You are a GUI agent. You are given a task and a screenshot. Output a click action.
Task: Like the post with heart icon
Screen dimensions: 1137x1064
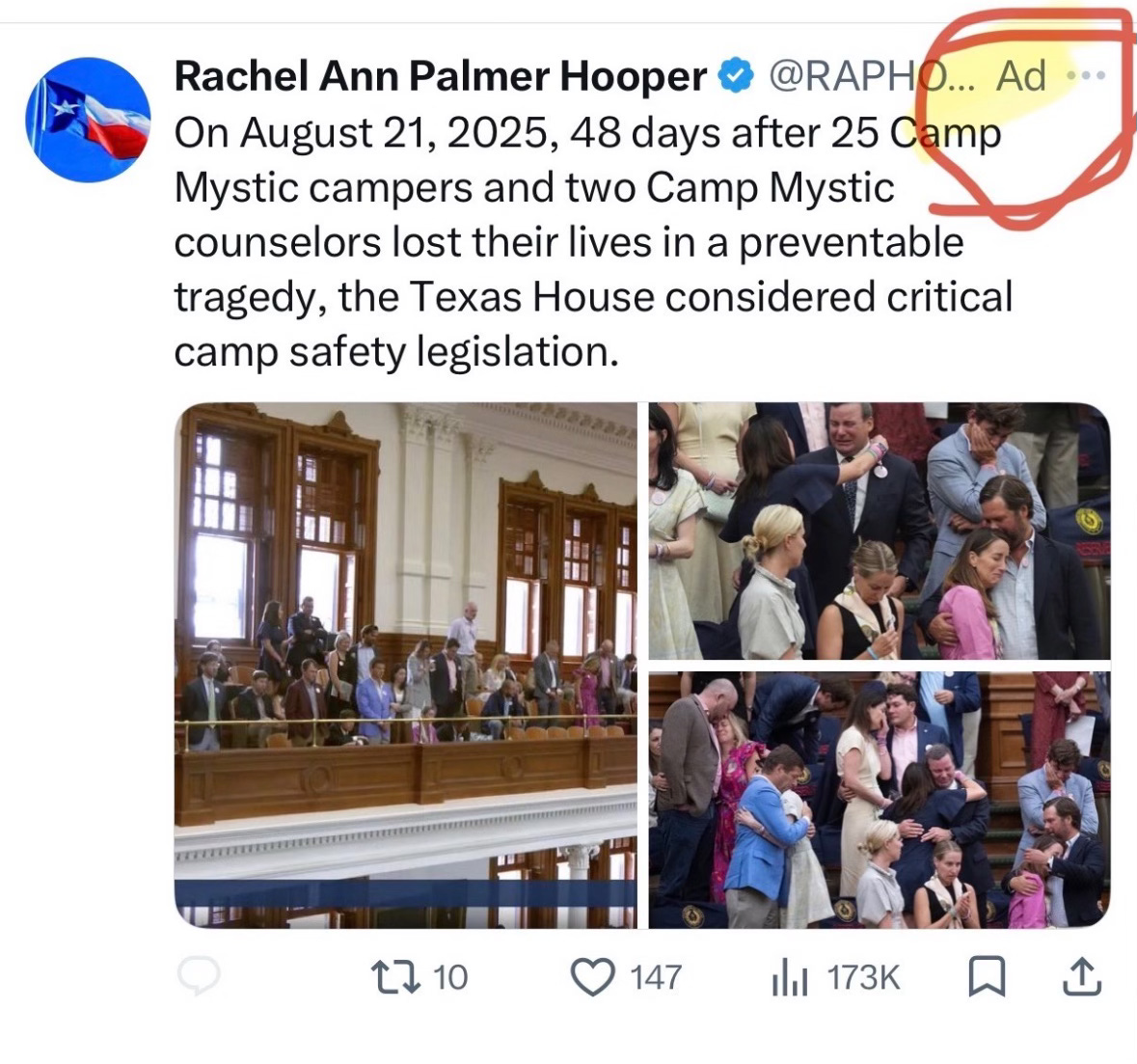(593, 976)
